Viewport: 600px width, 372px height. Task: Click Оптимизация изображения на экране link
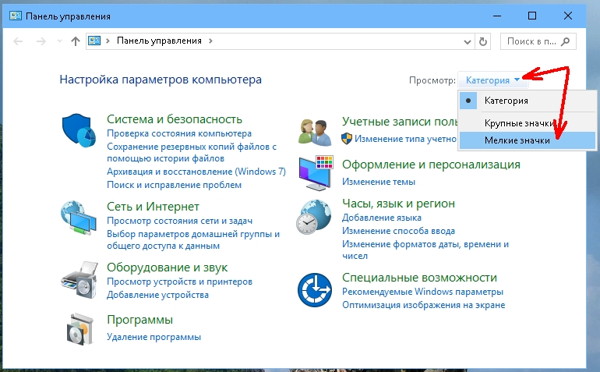423,305
